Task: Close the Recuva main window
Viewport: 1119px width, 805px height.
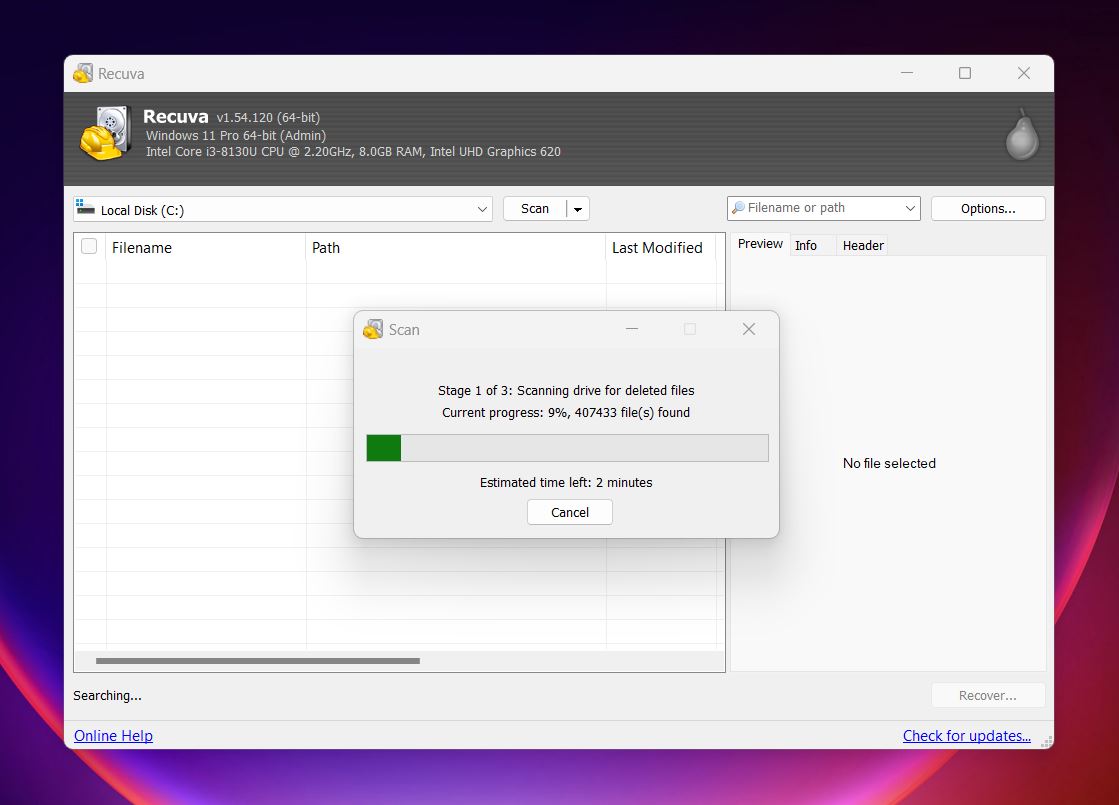Action: pyautogui.click(x=1023, y=73)
